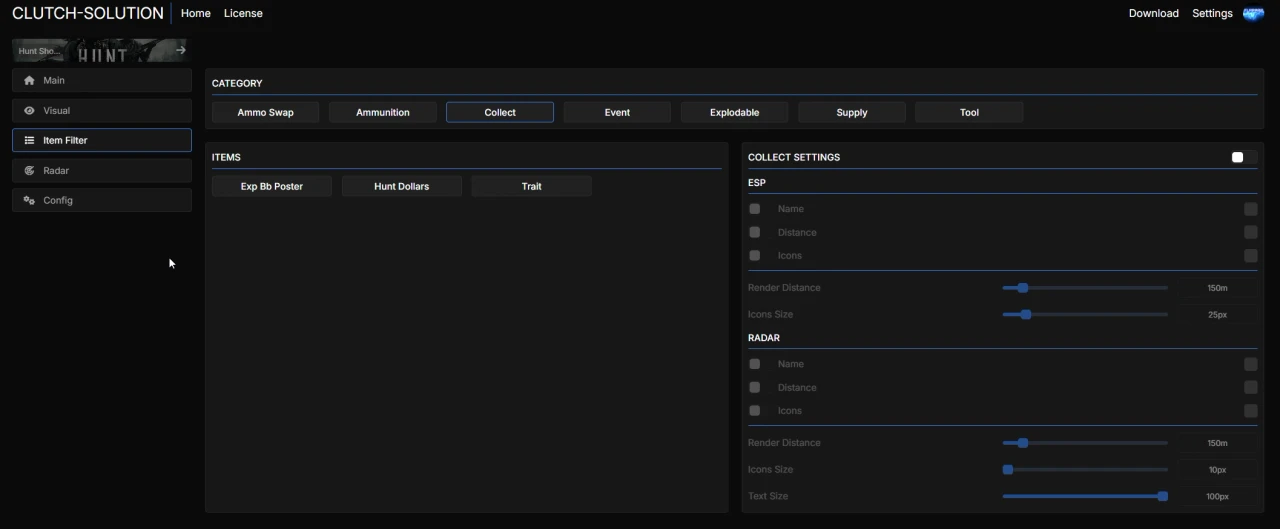
Task: Enable Radar Distance checkbox
Action: click(x=755, y=387)
